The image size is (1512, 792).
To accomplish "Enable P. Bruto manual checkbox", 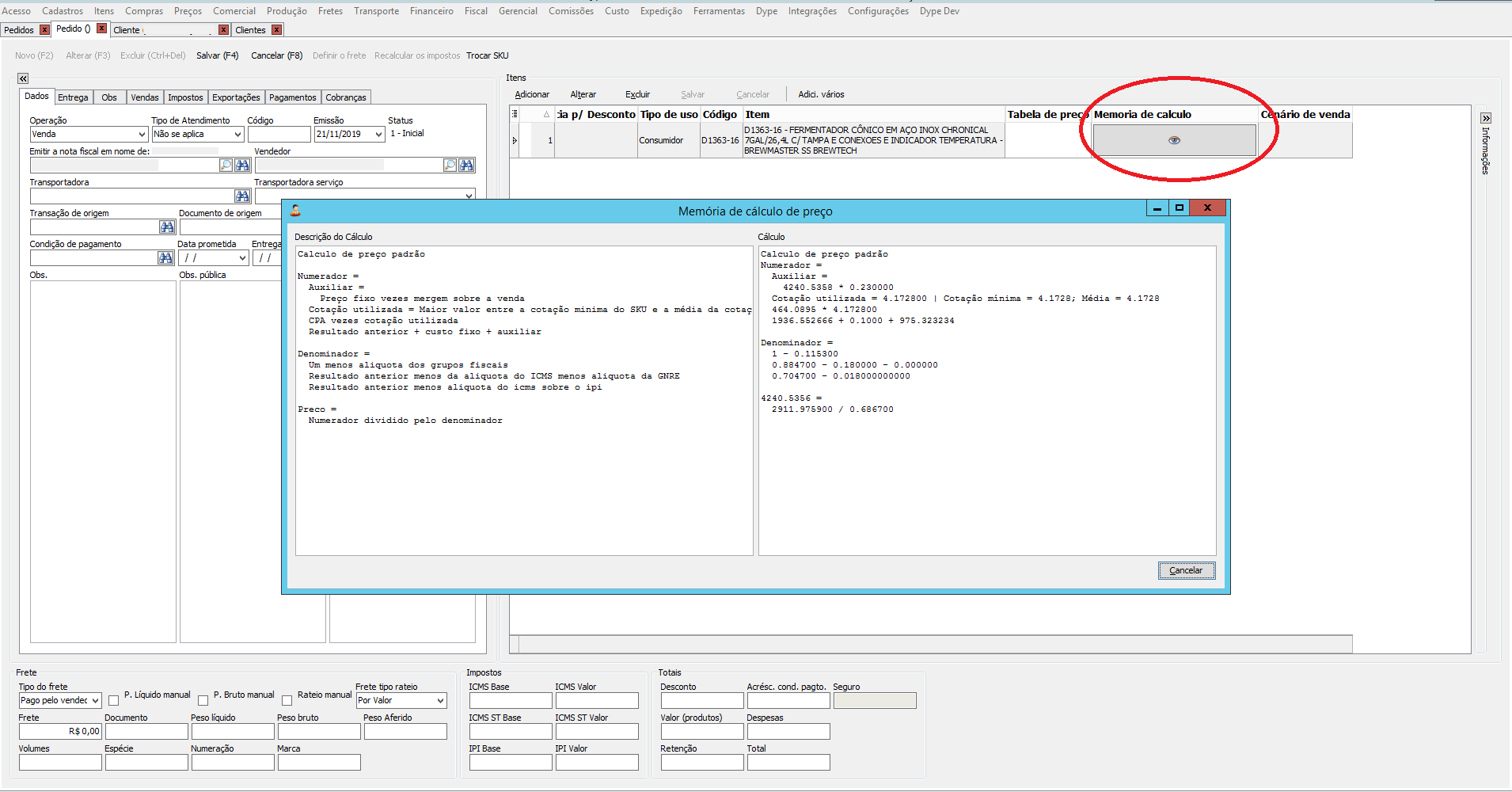I will 203,701.
